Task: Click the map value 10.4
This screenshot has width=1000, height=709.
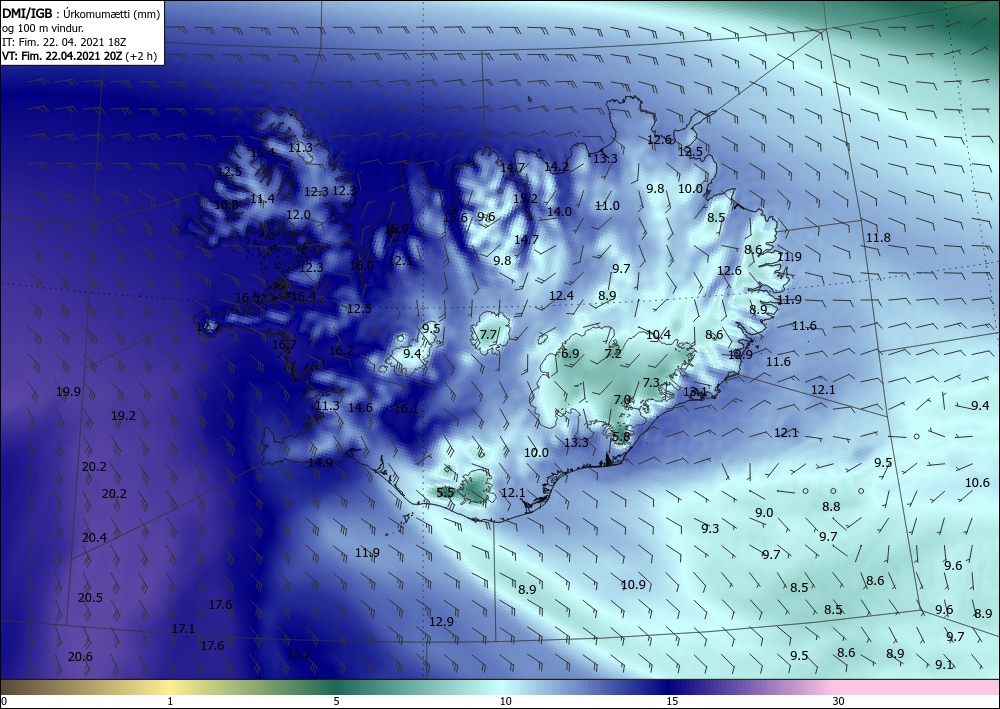Action: 658,334
